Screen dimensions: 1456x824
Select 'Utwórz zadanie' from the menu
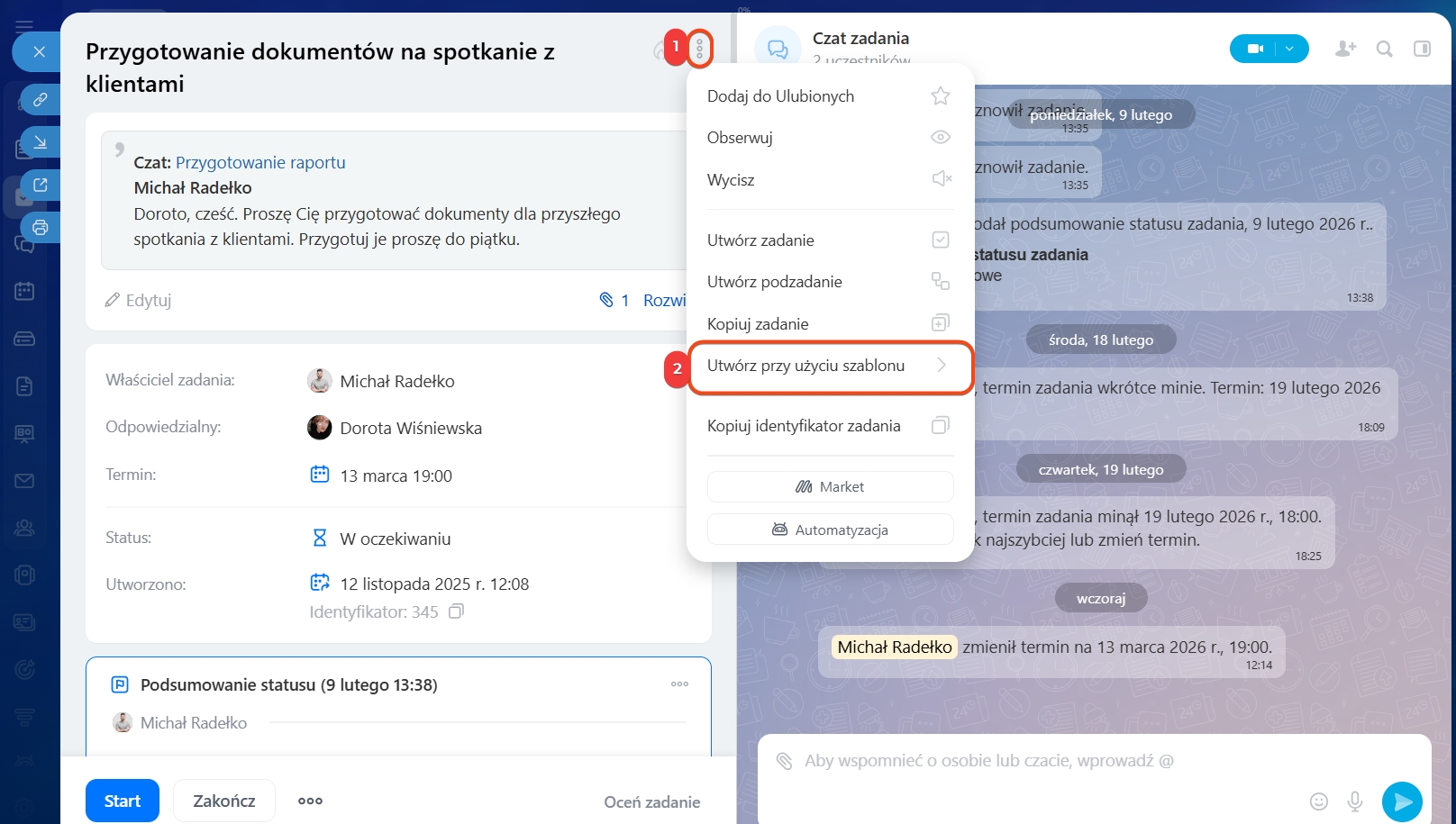pos(829,240)
